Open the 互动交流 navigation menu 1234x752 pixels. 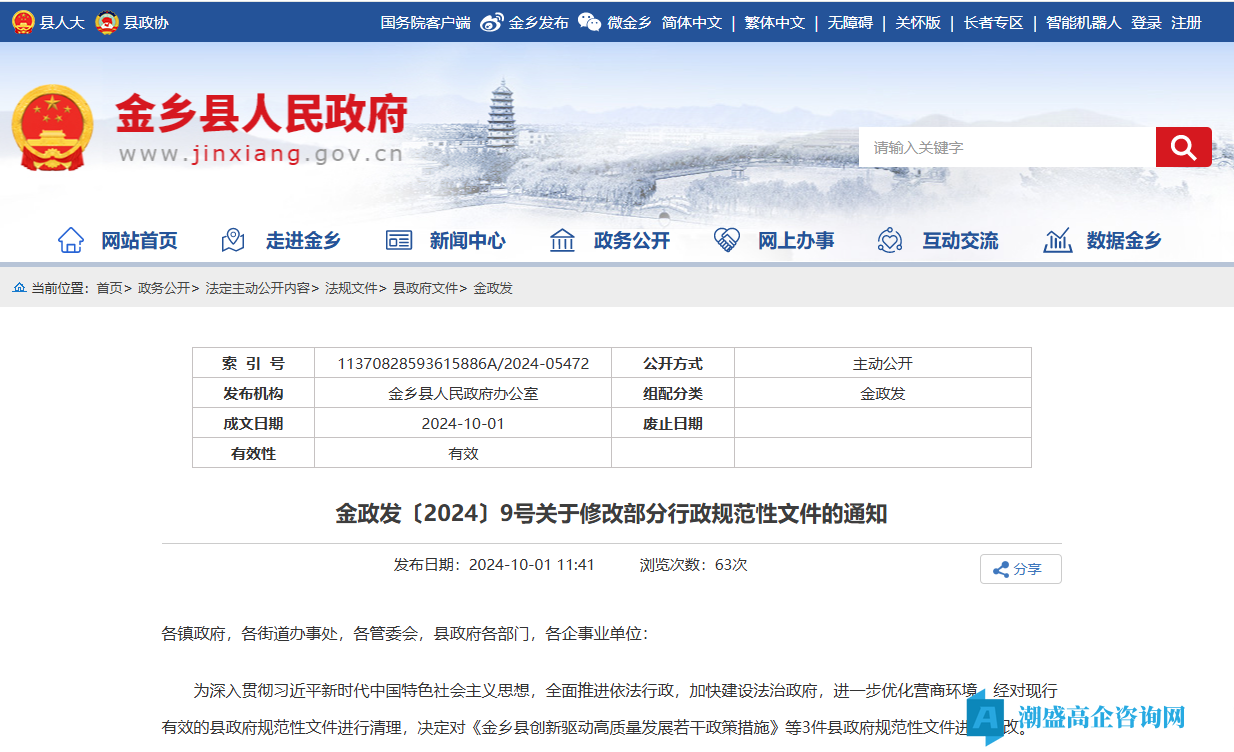click(x=959, y=240)
